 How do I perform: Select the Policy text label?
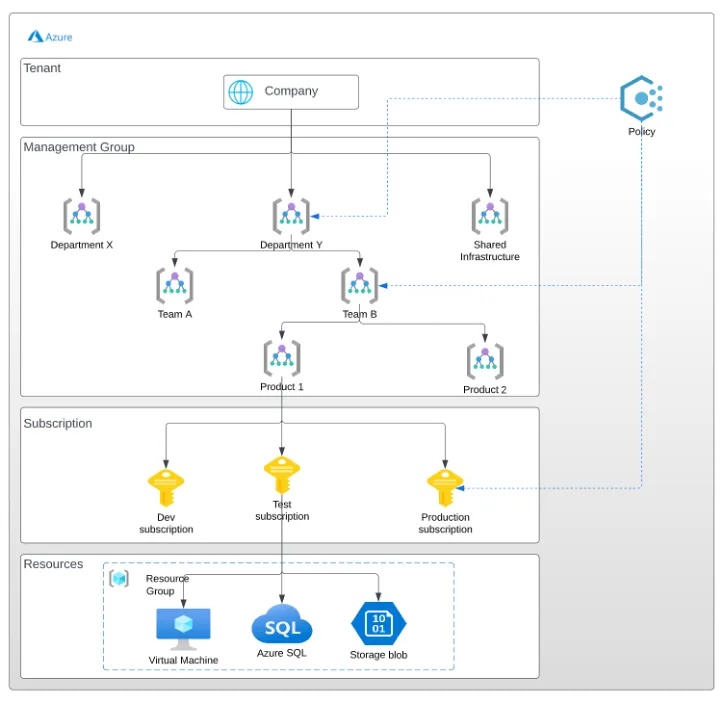pos(641,132)
